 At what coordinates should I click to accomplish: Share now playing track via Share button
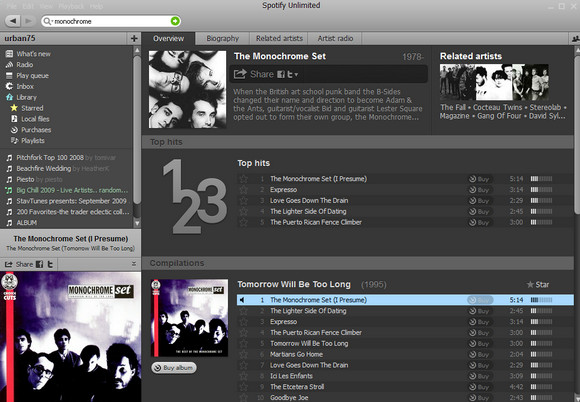[x=19, y=264]
